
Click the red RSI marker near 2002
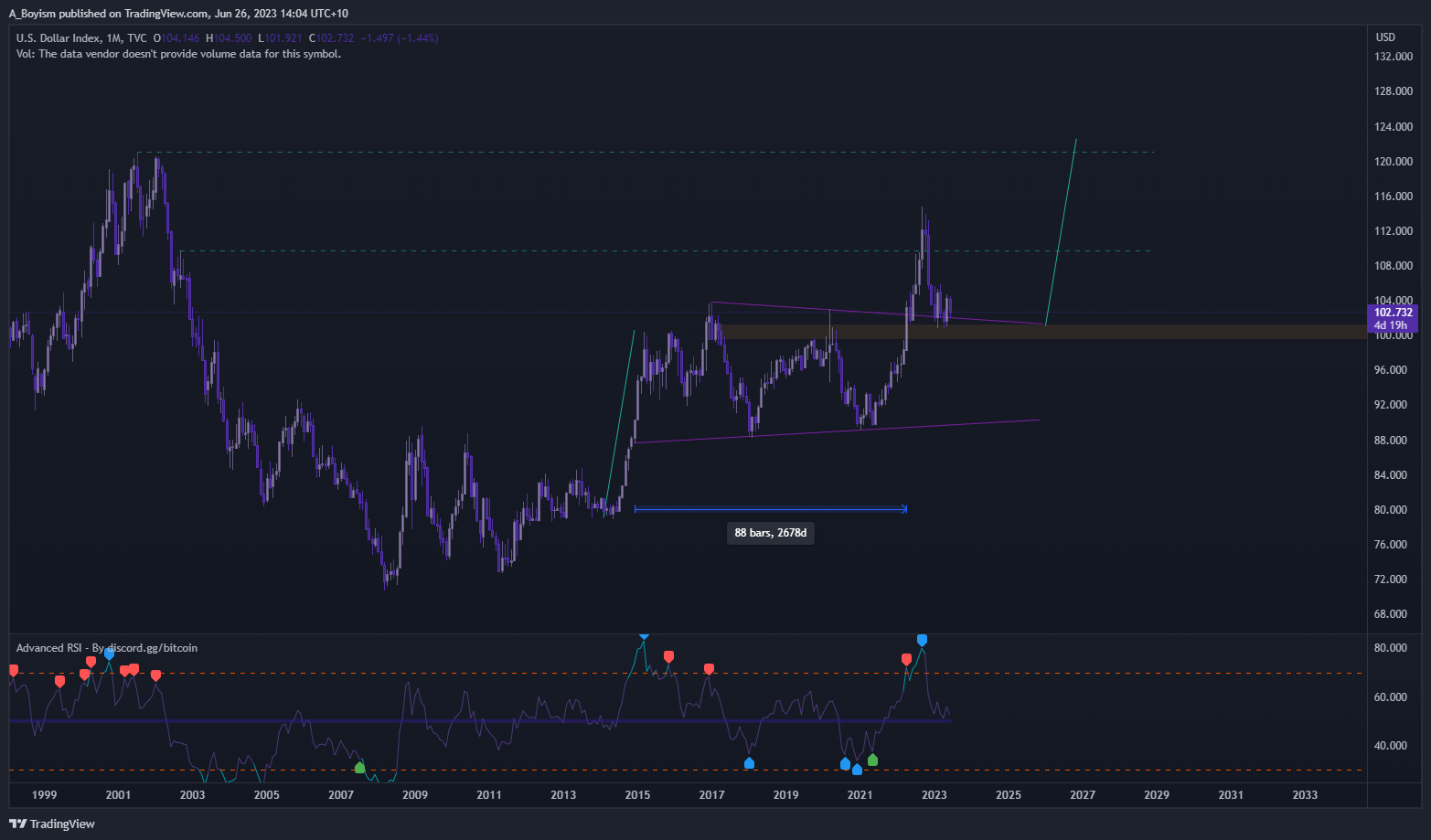point(155,675)
